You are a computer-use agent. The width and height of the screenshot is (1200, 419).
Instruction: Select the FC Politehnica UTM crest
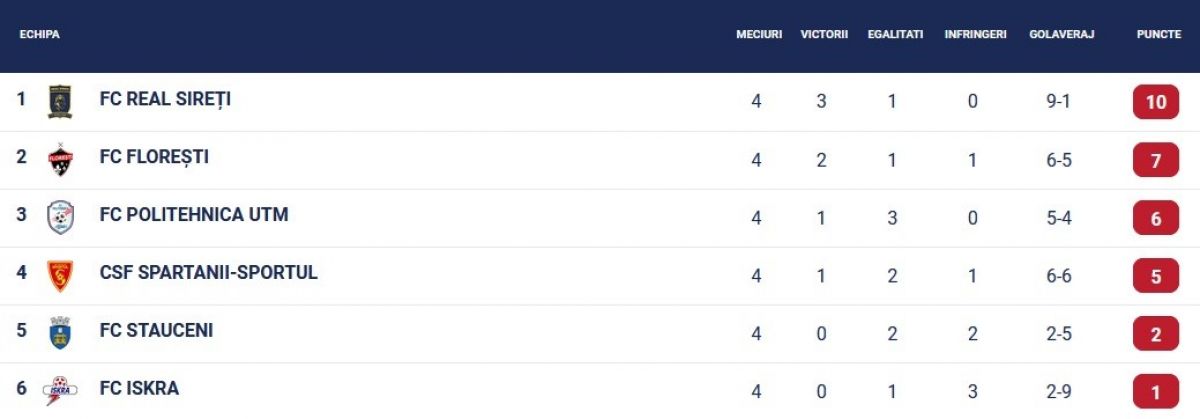(x=60, y=217)
